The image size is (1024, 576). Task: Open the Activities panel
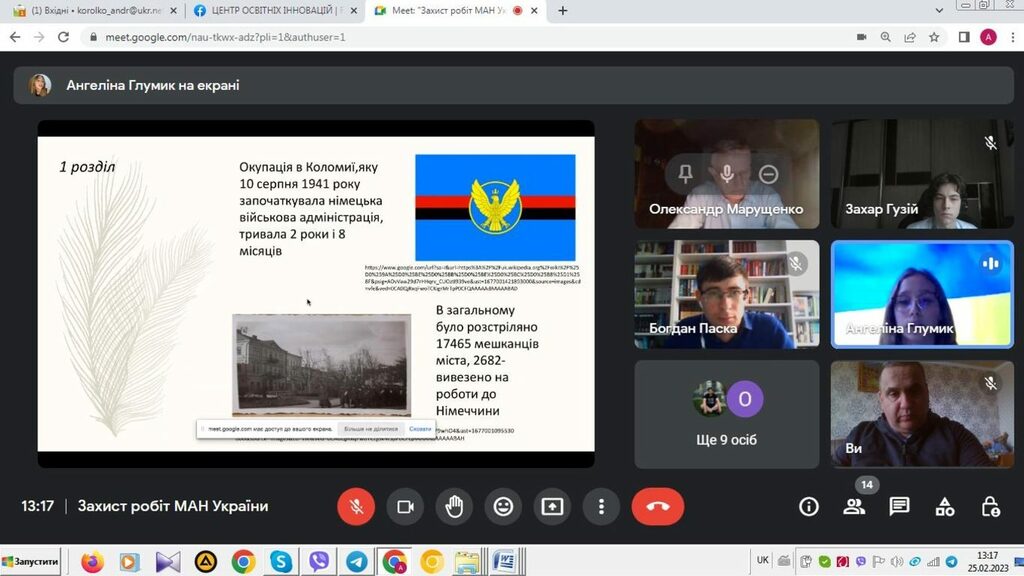coord(945,507)
